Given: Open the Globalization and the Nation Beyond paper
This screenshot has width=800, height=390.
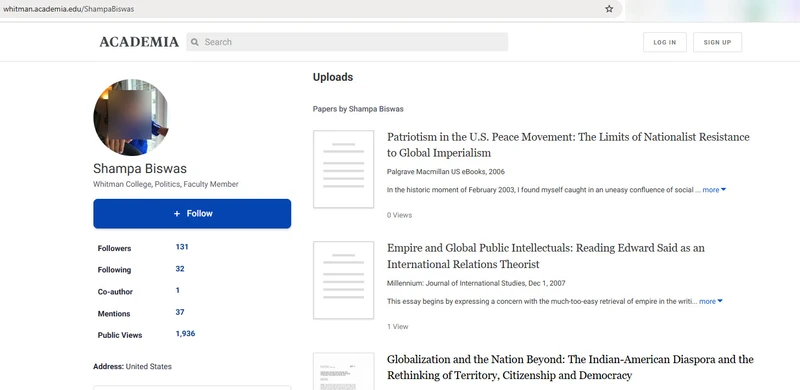Looking at the screenshot, I should click(570, 368).
